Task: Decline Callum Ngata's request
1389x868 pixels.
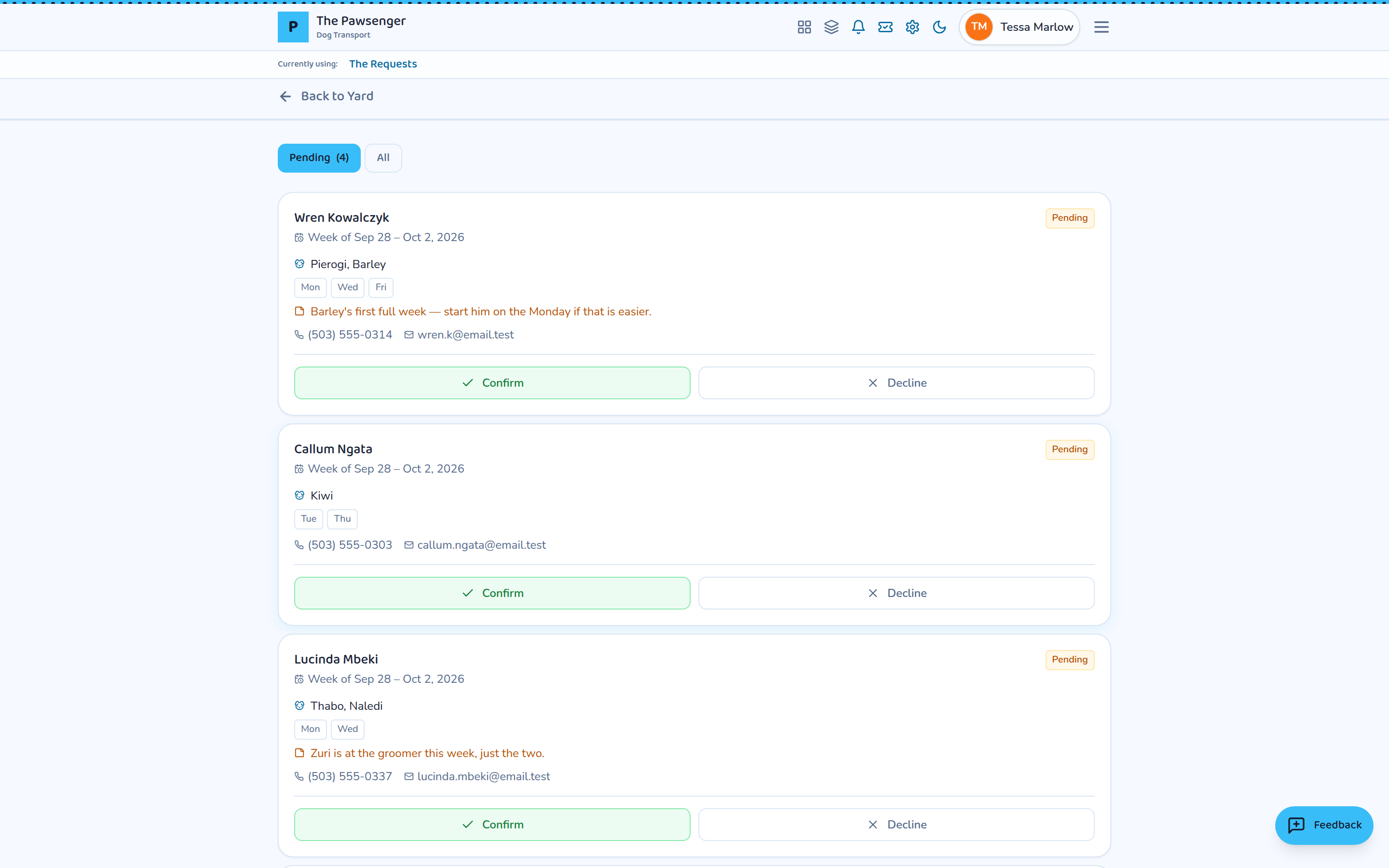Action: click(x=896, y=593)
